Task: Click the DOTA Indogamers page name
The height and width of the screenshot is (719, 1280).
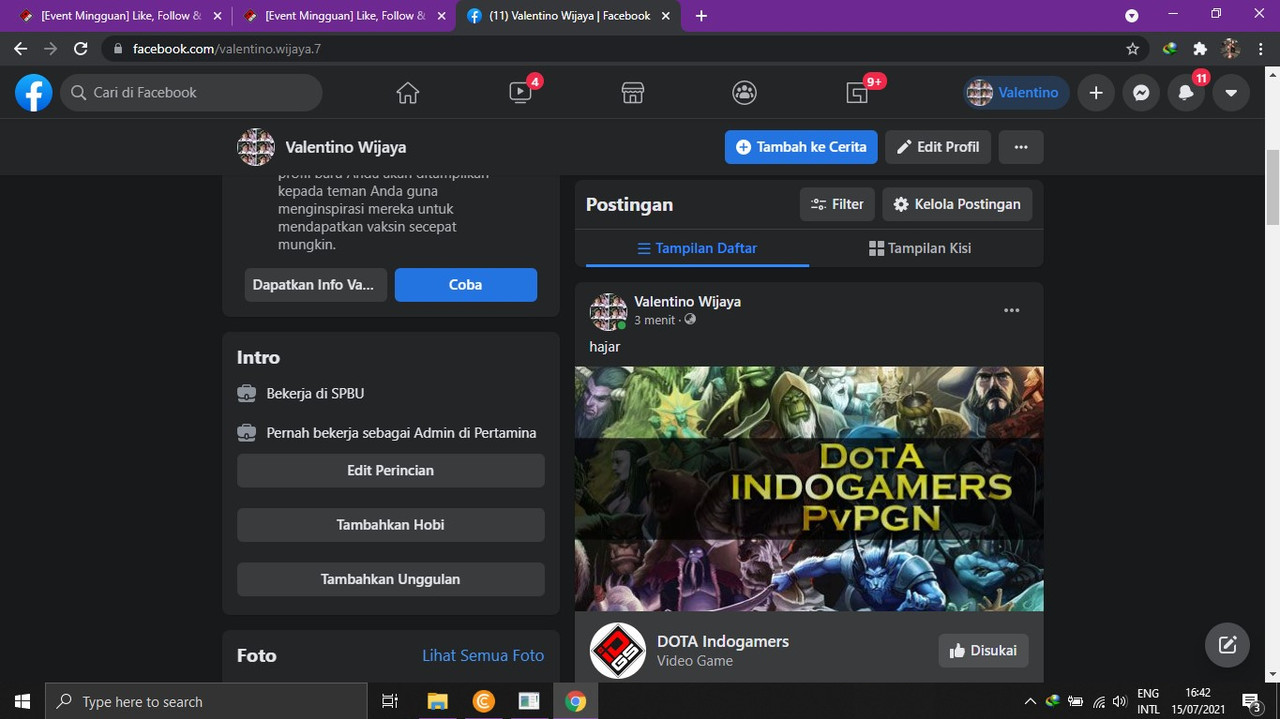Action: point(723,642)
